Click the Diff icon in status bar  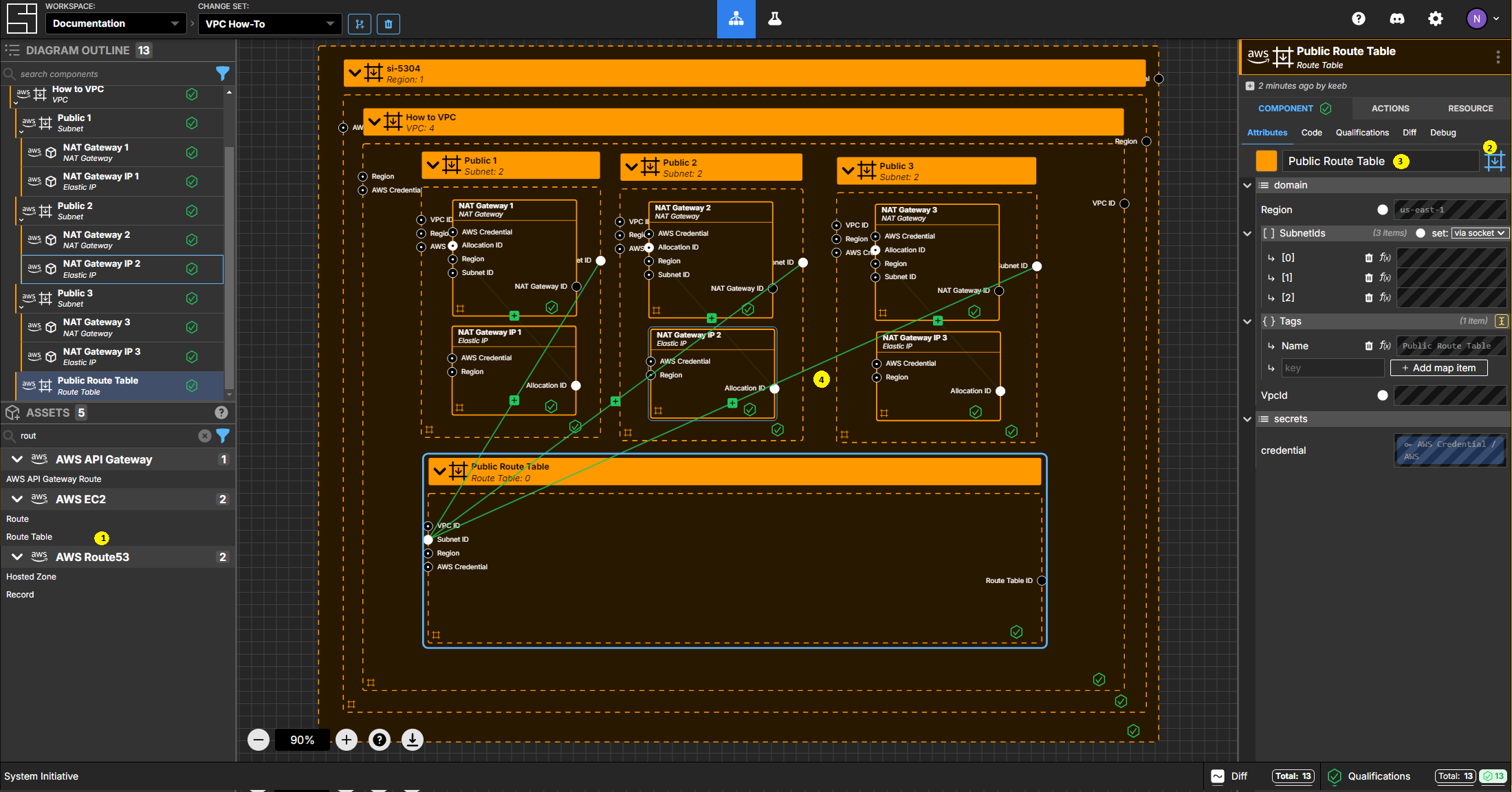tap(1218, 776)
